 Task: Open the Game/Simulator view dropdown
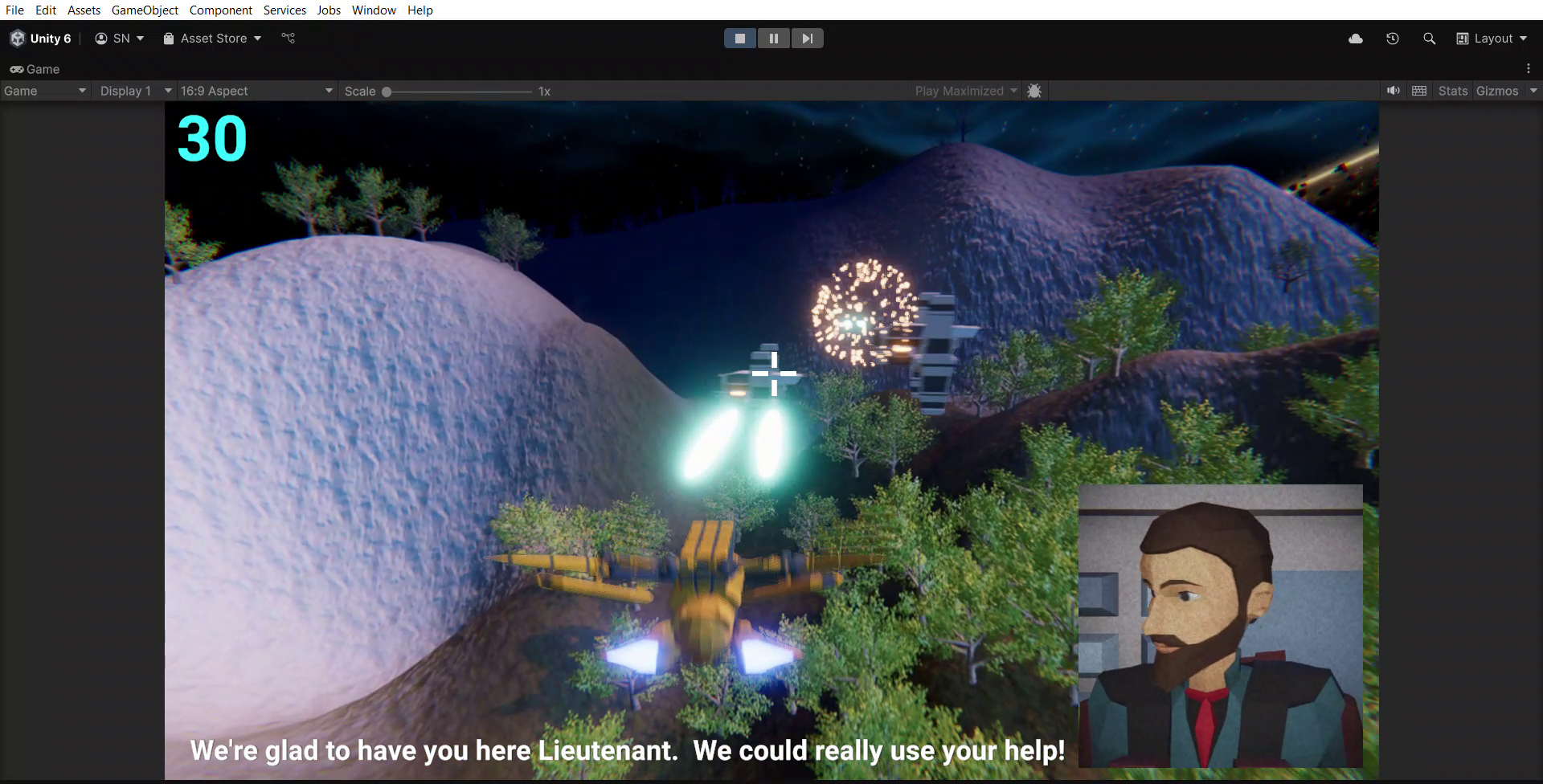pos(45,91)
